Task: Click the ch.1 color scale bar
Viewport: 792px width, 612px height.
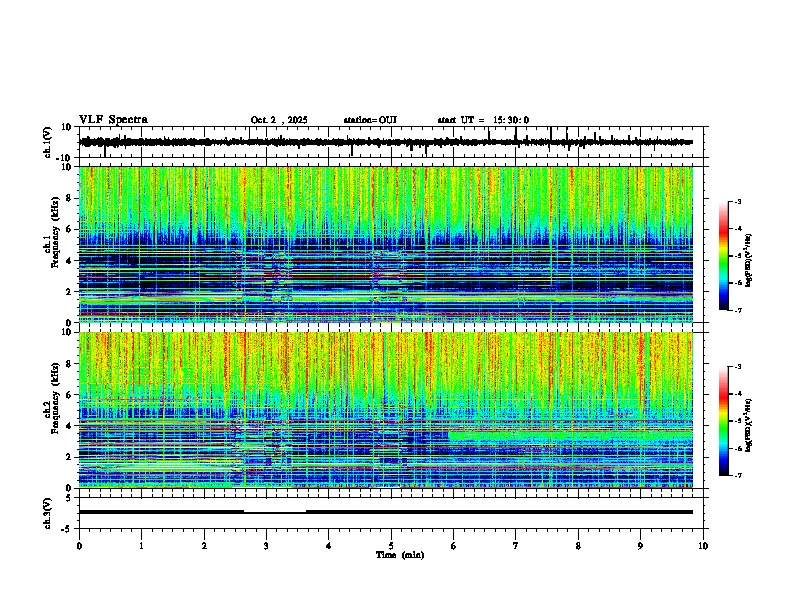Action: coord(724,256)
